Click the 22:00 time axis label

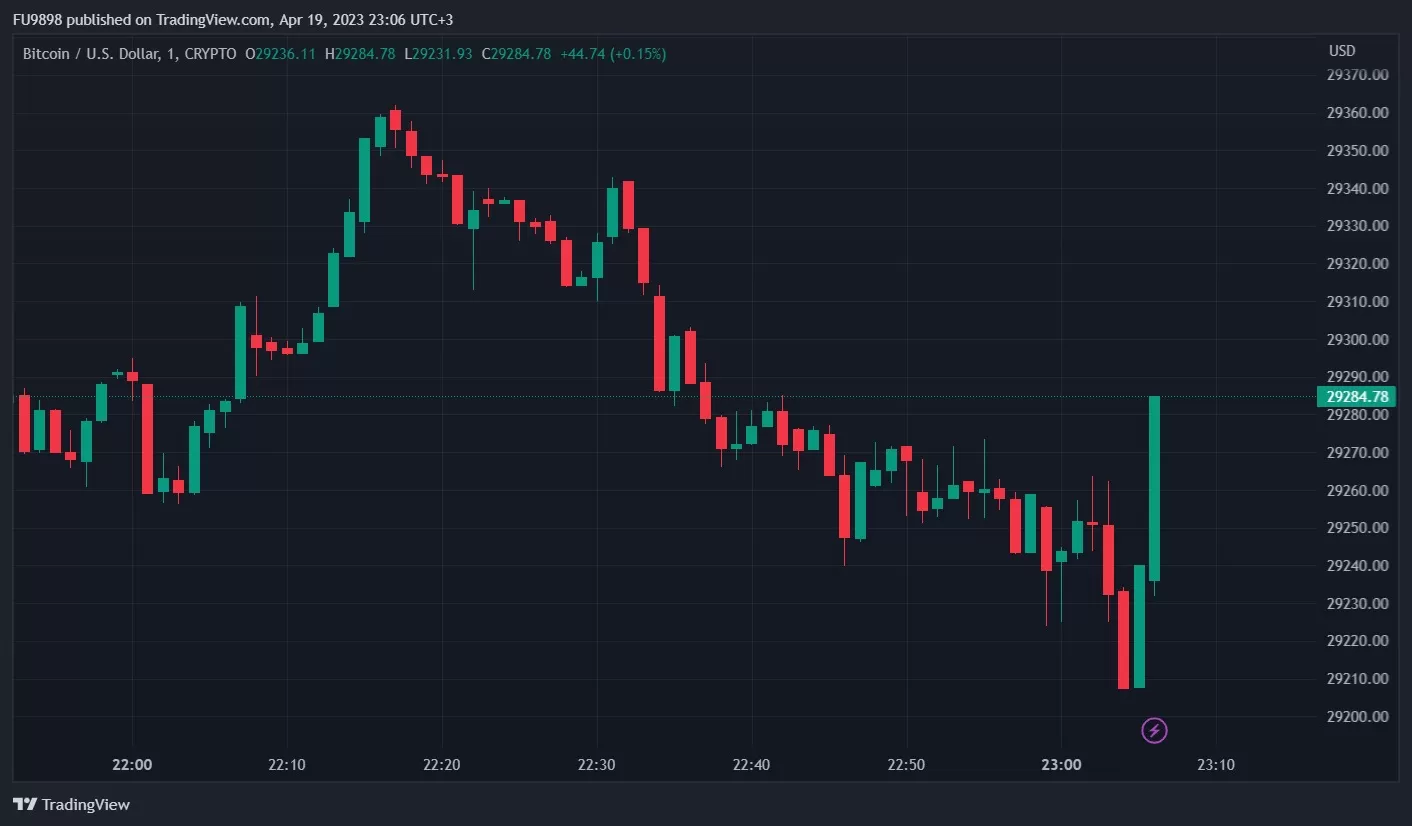click(133, 765)
